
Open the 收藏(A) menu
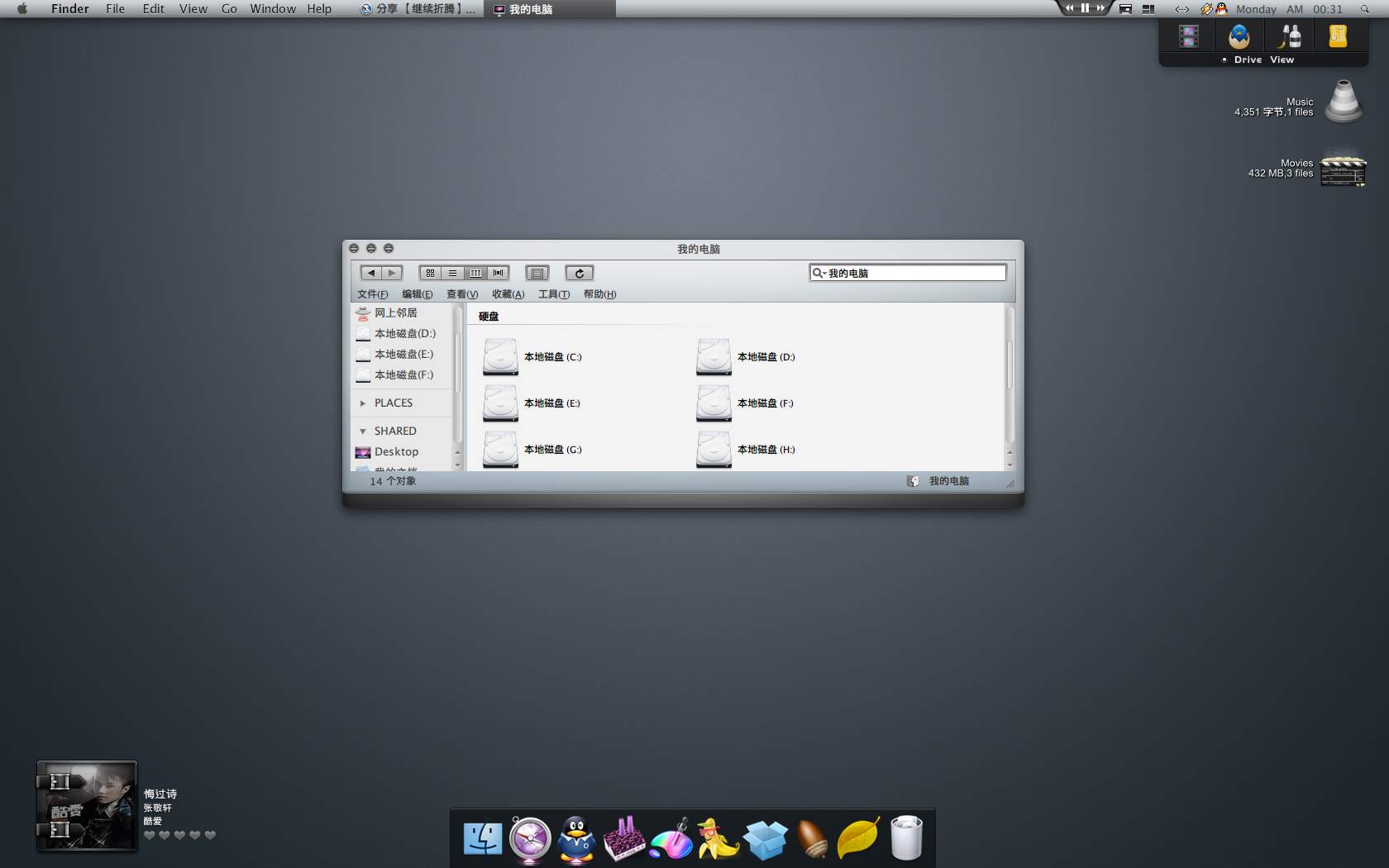pos(508,294)
